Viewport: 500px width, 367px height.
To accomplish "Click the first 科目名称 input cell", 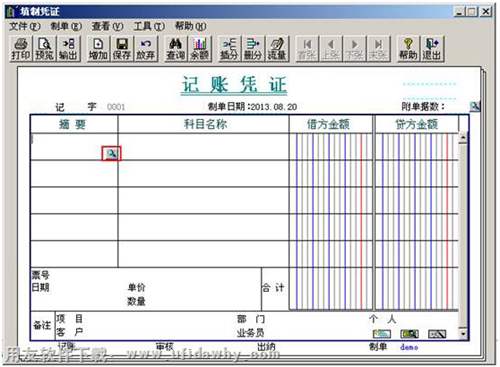I will [x=203, y=147].
